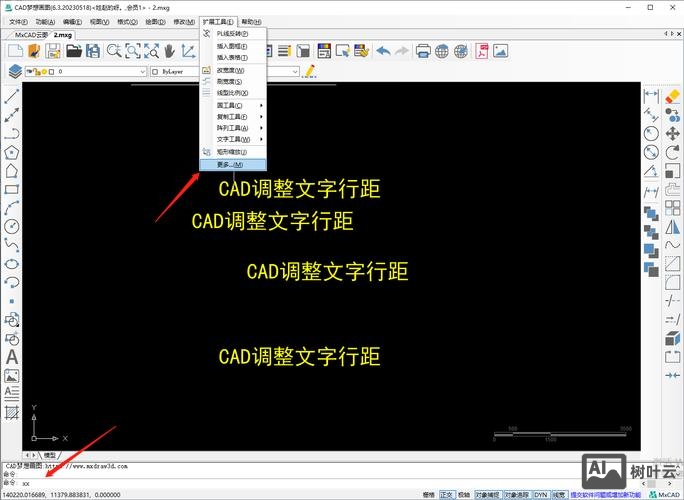
Task: Activate the Pan hand tool
Action: click(170, 51)
